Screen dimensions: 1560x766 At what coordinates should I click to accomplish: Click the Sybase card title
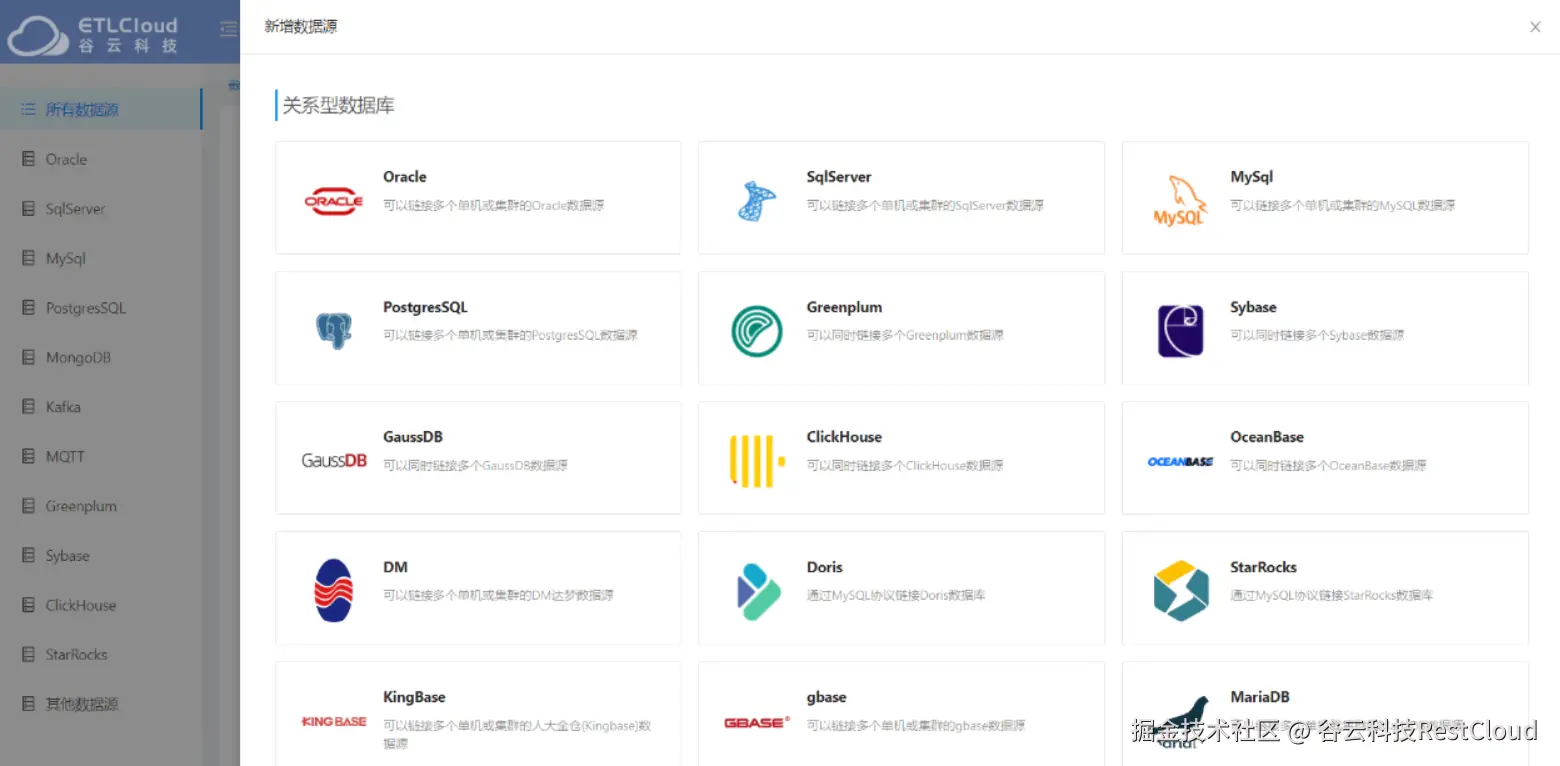(x=1253, y=307)
